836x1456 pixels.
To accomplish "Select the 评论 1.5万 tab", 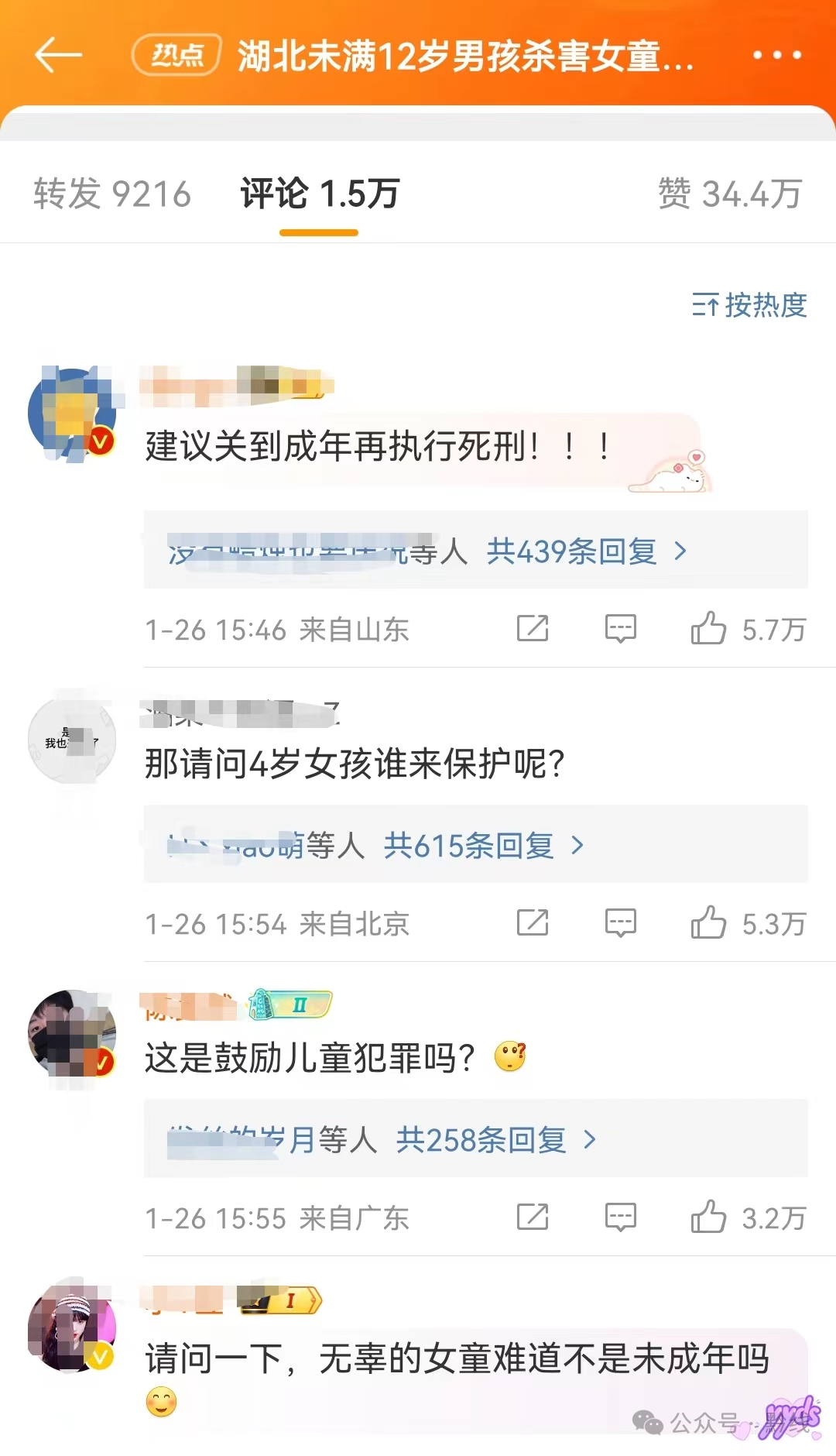I will pos(319,194).
